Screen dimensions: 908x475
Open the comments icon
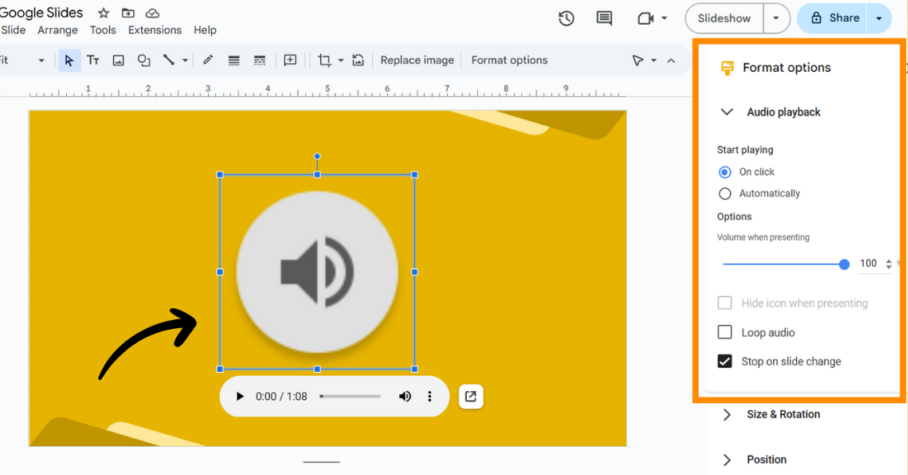(604, 19)
